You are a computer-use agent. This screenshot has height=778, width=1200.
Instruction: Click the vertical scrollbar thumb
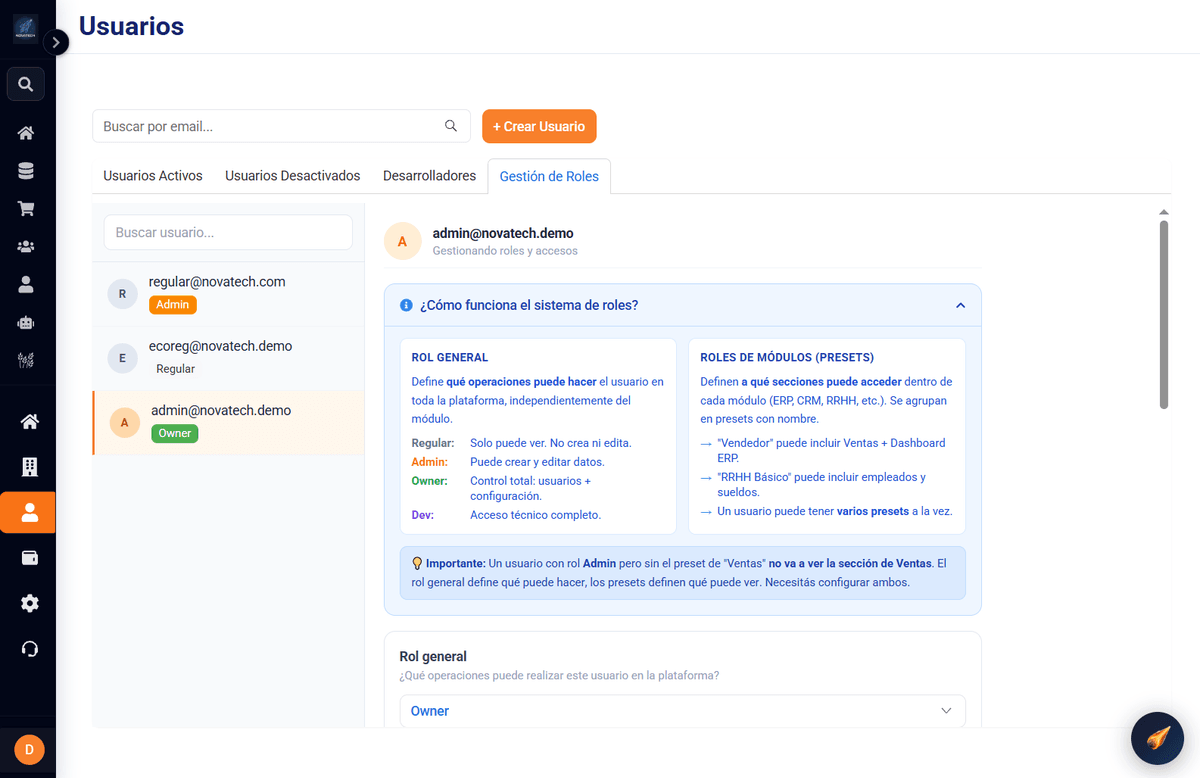(x=1163, y=314)
